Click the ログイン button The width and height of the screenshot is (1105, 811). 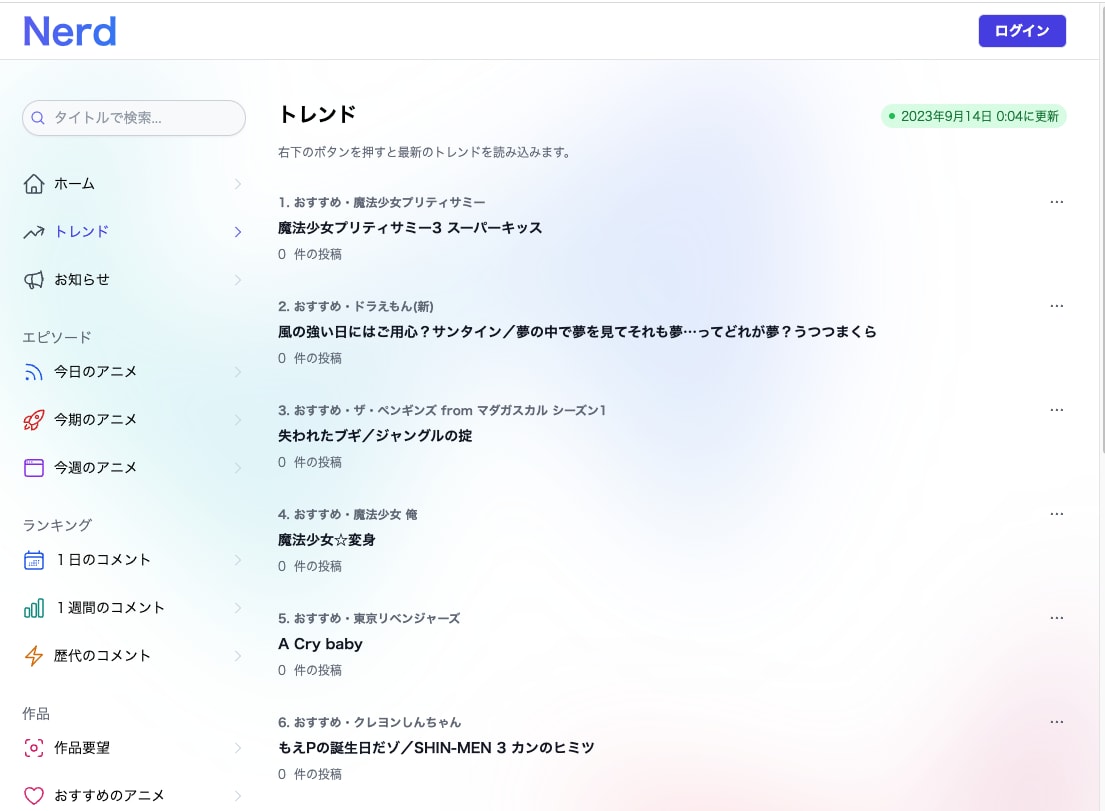[1022, 31]
